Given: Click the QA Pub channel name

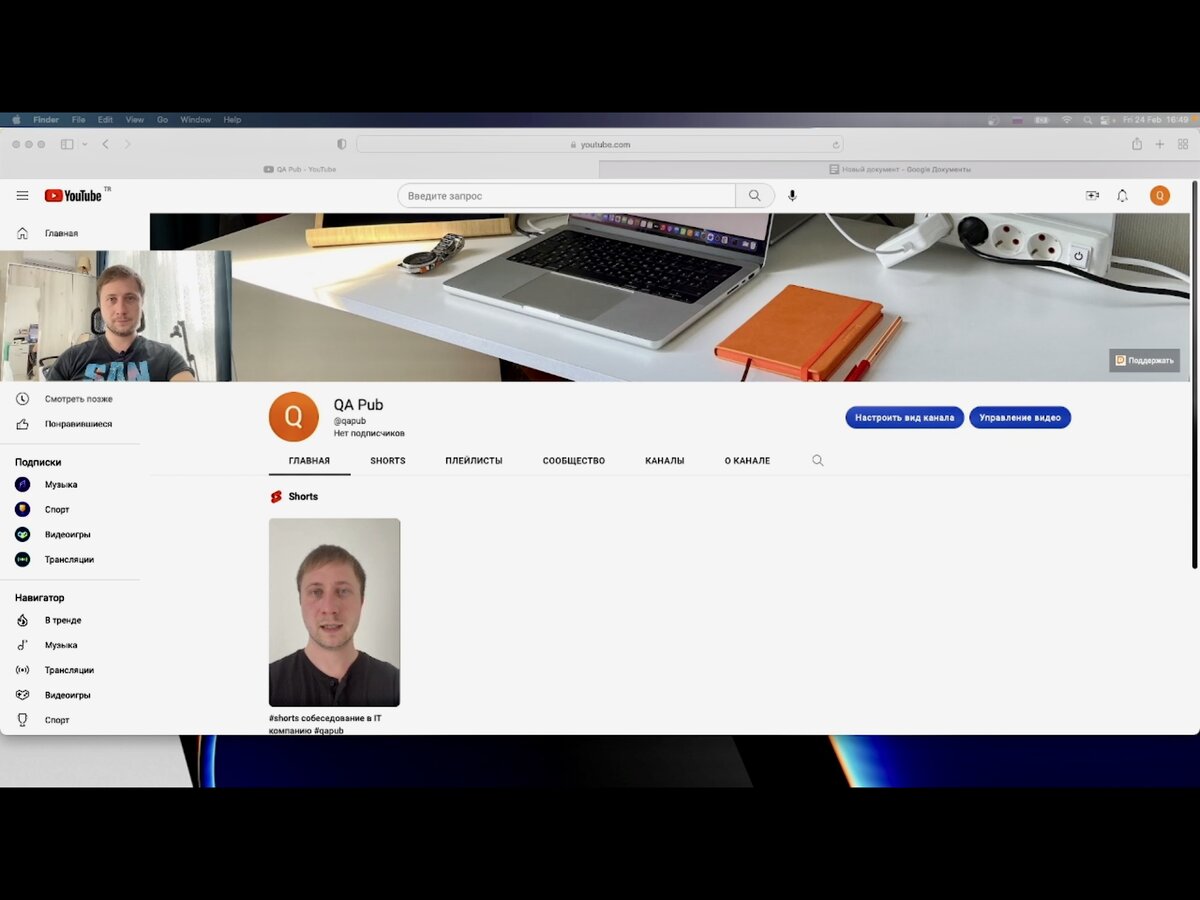Looking at the screenshot, I should pyautogui.click(x=358, y=405).
